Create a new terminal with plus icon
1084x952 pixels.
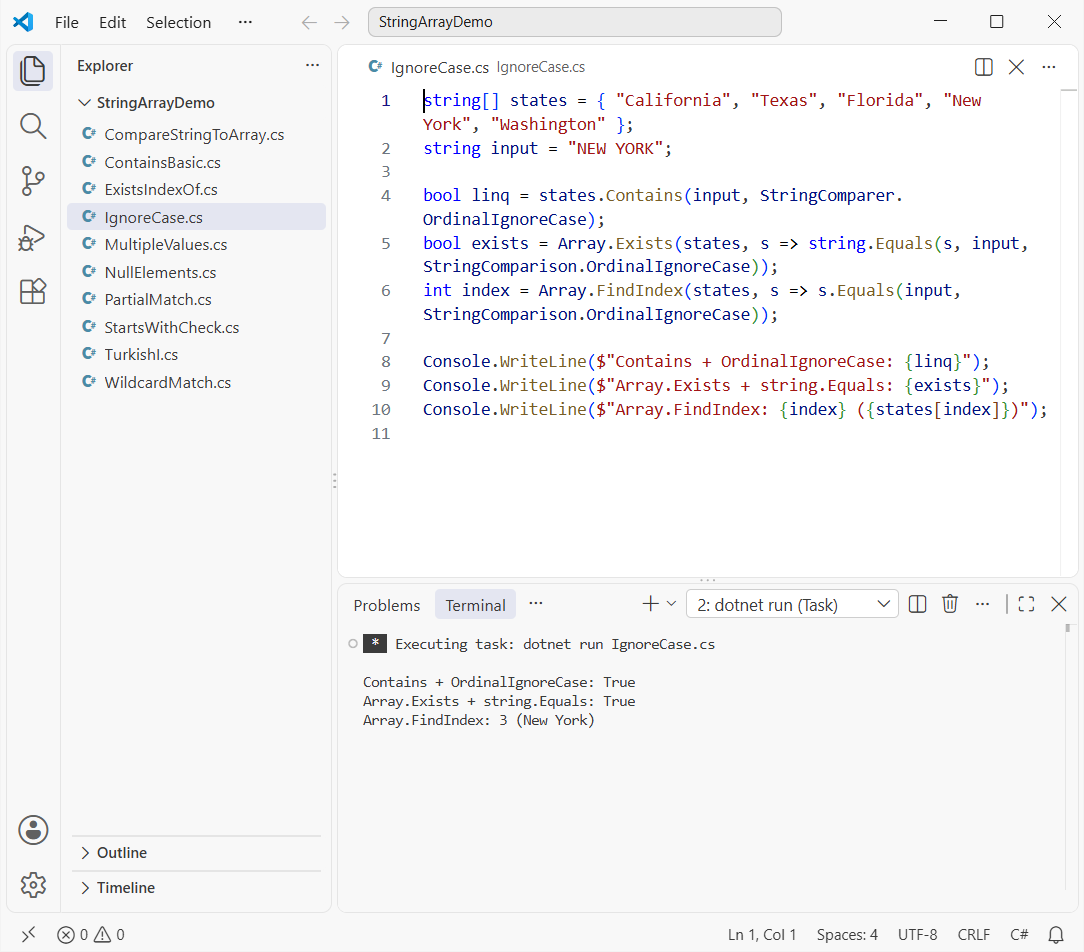coord(650,604)
